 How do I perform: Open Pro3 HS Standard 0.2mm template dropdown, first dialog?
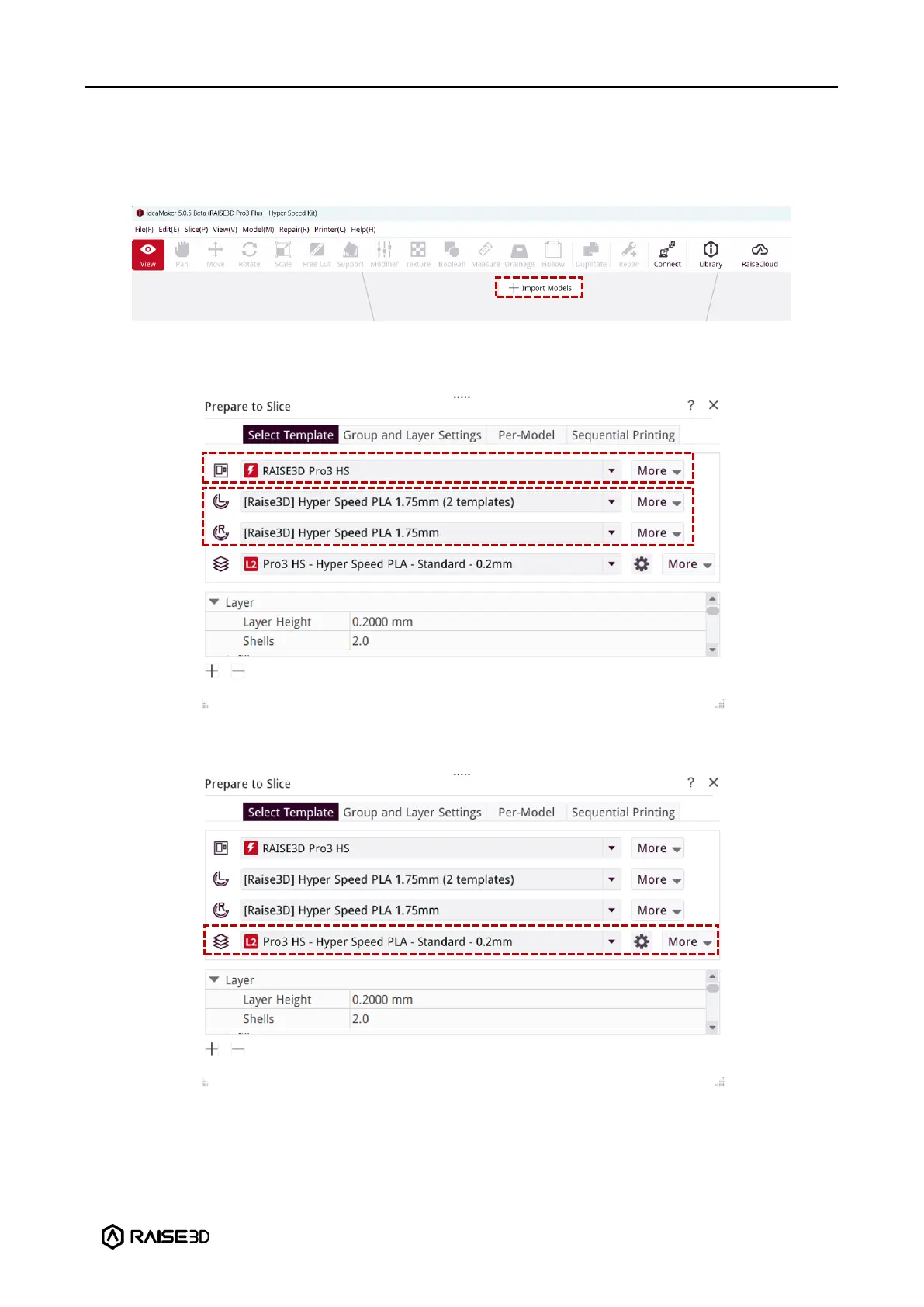tap(431, 564)
